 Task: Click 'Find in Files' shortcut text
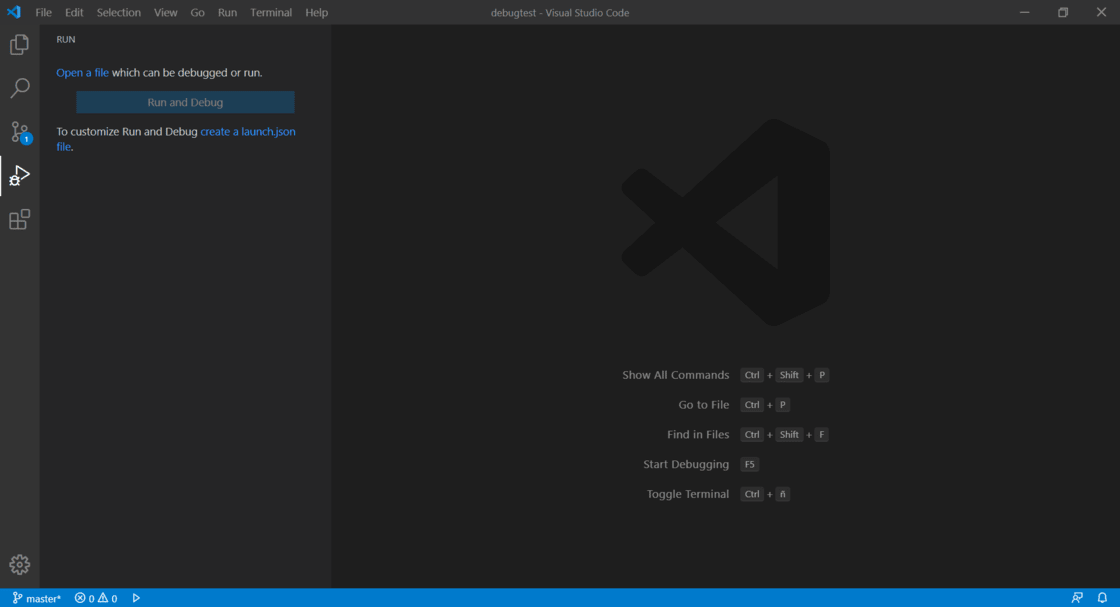coord(698,434)
